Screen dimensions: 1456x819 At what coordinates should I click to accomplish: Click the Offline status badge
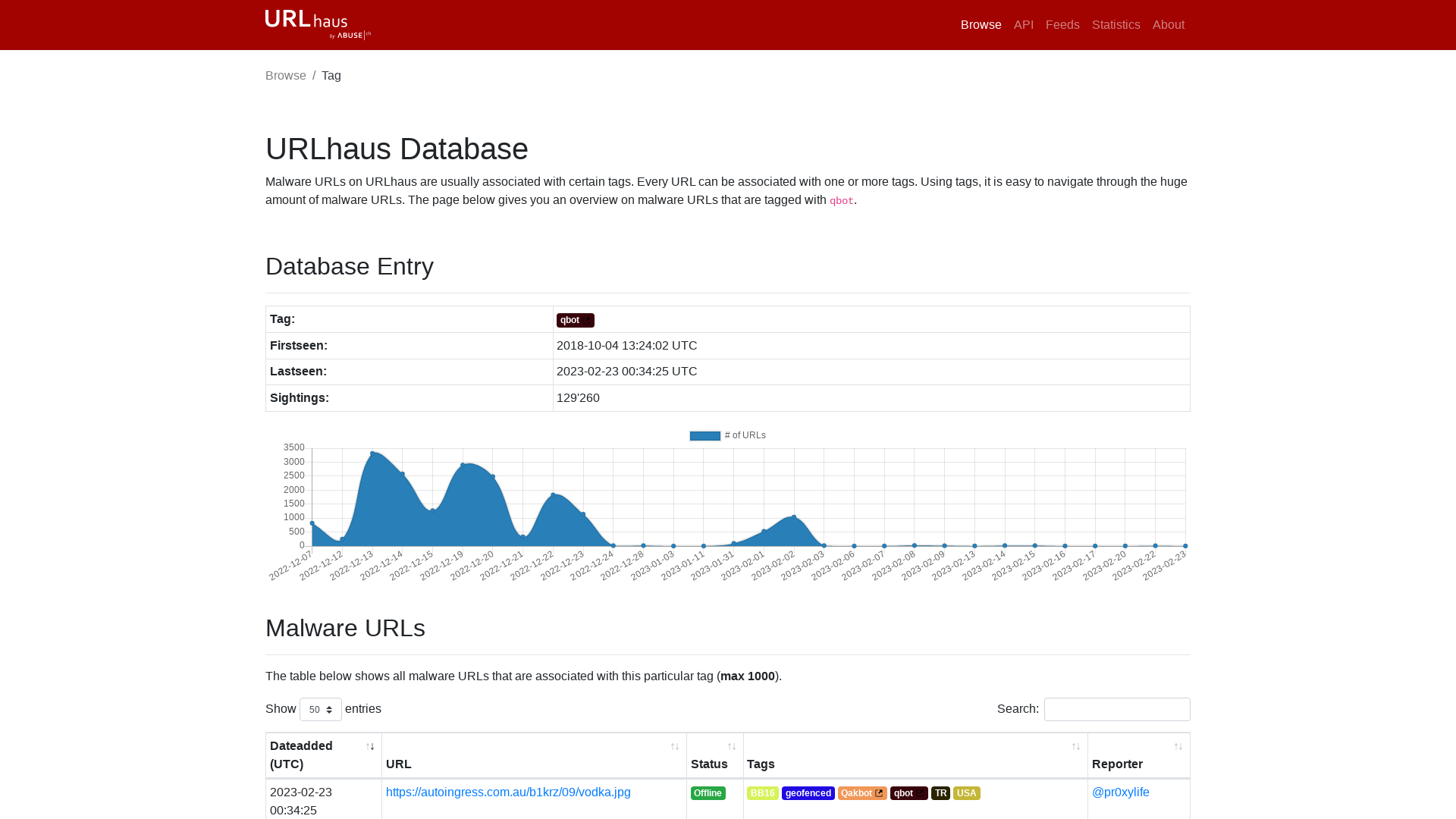(708, 793)
